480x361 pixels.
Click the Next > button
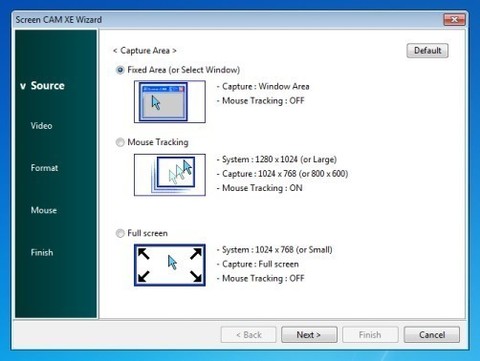click(309, 334)
